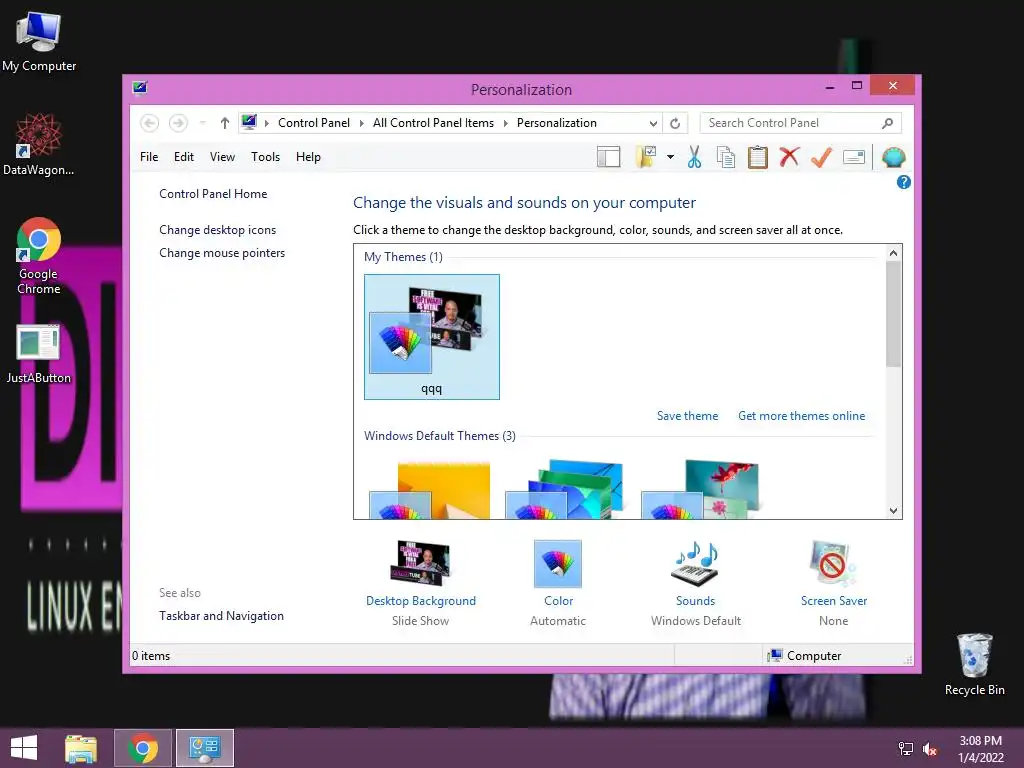Click Chrome in the taskbar
This screenshot has height=768, width=1024.
(x=143, y=748)
